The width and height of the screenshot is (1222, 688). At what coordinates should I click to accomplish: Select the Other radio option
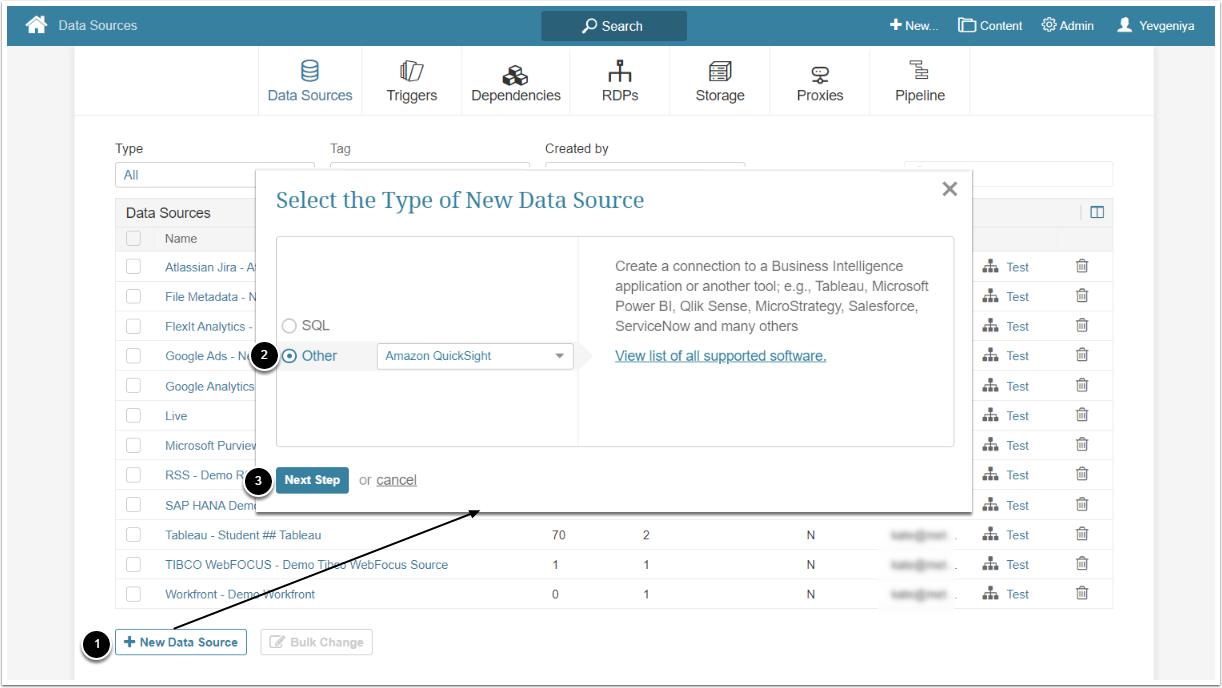click(289, 356)
